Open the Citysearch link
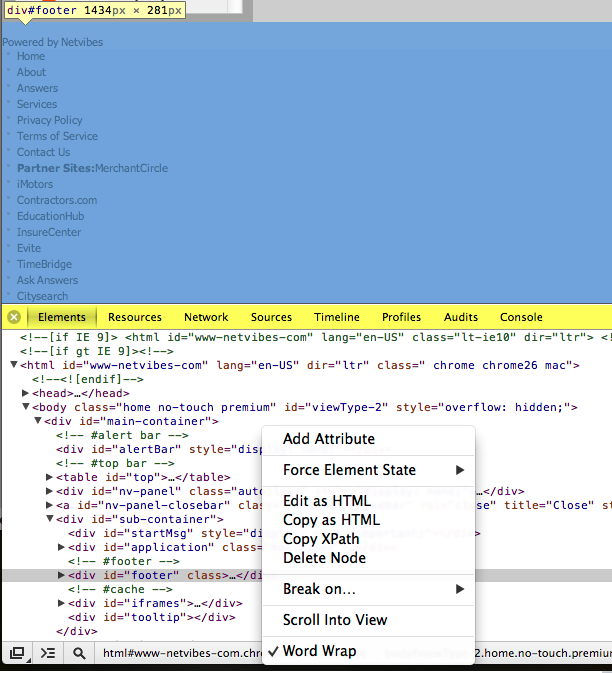 click(42, 296)
